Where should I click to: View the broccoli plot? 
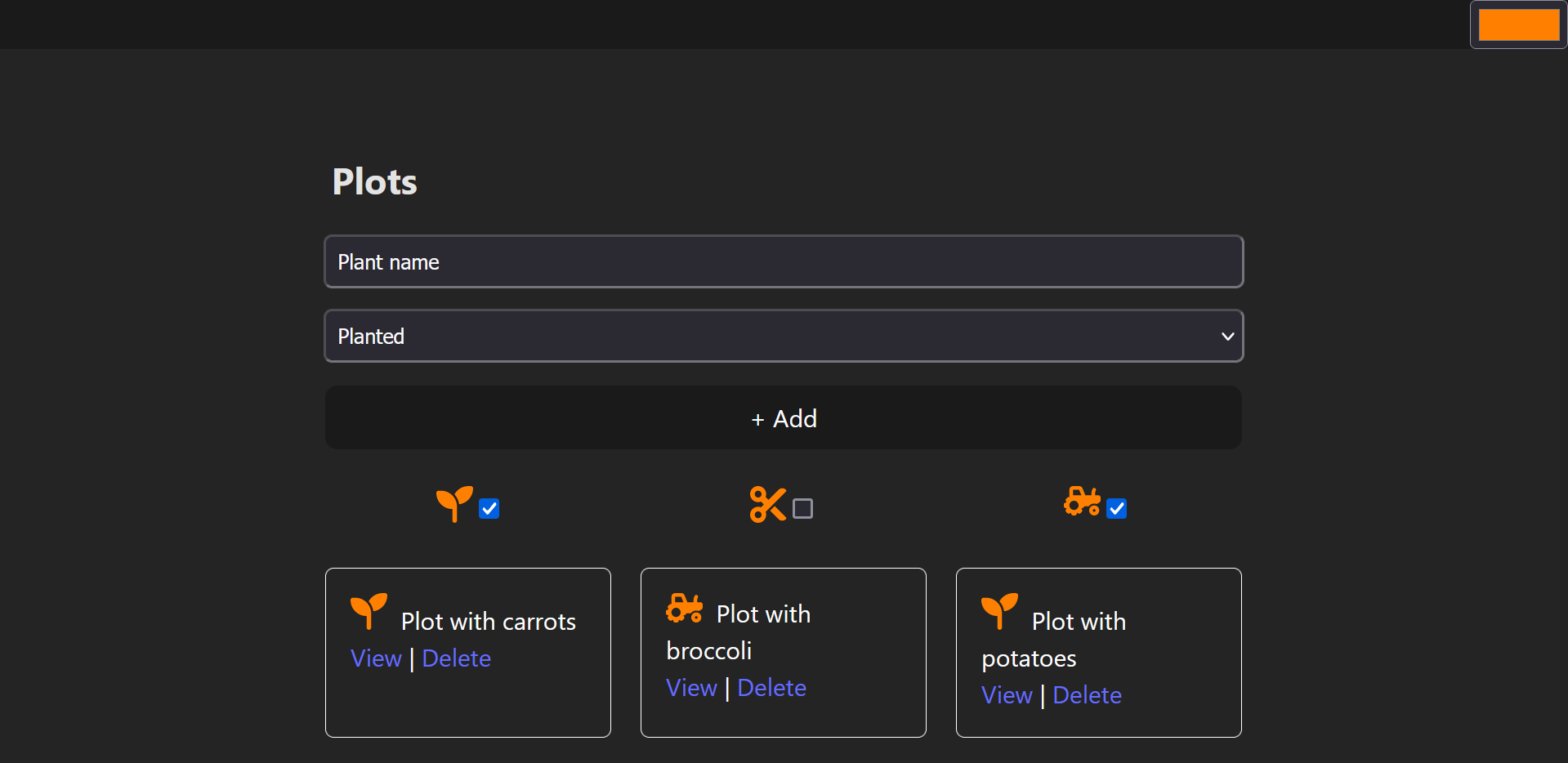pos(691,688)
